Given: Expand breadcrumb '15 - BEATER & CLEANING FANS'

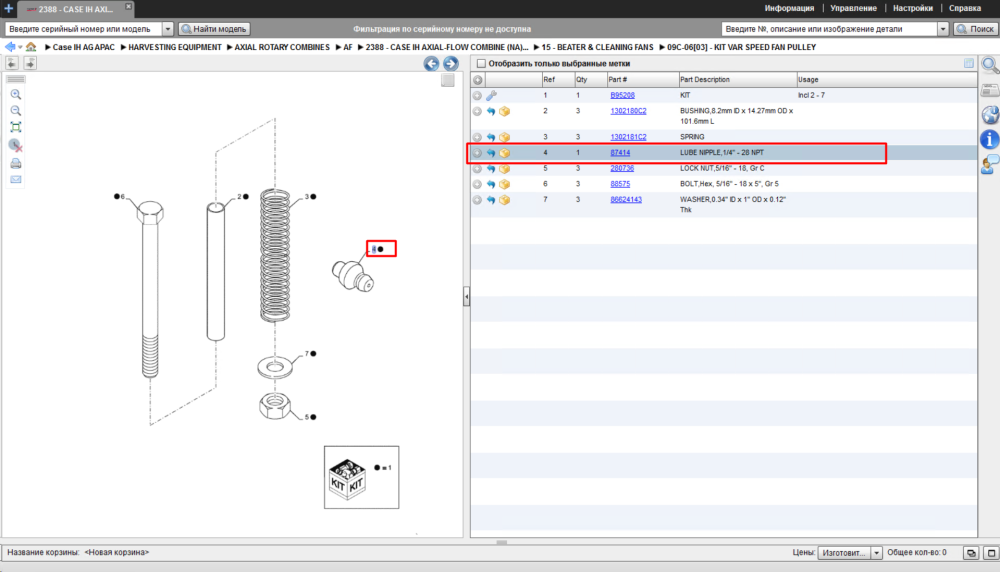Looking at the screenshot, I should pyautogui.click(x=536, y=47).
